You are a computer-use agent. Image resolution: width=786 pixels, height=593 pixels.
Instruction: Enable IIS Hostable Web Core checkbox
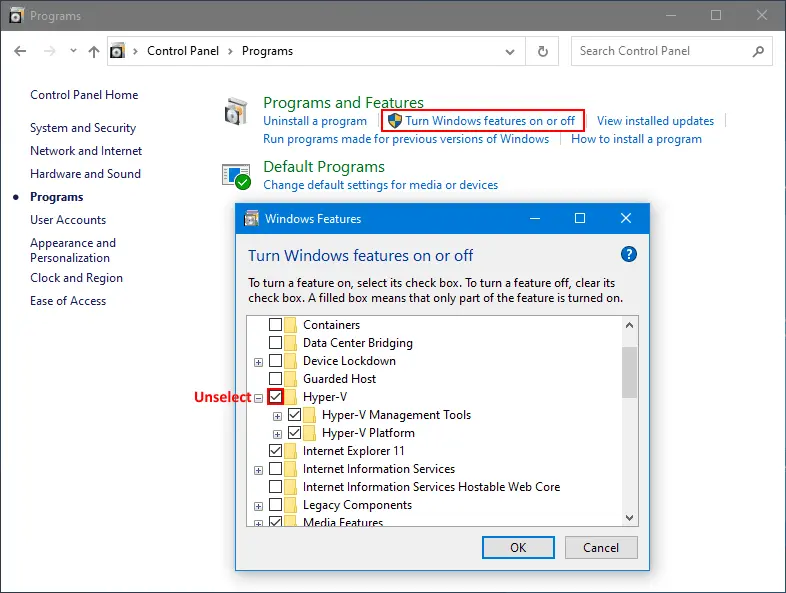click(x=275, y=487)
